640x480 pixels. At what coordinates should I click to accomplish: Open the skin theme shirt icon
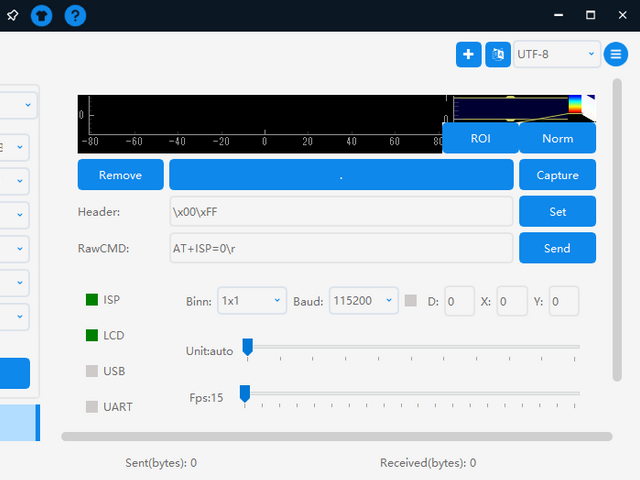[41, 16]
